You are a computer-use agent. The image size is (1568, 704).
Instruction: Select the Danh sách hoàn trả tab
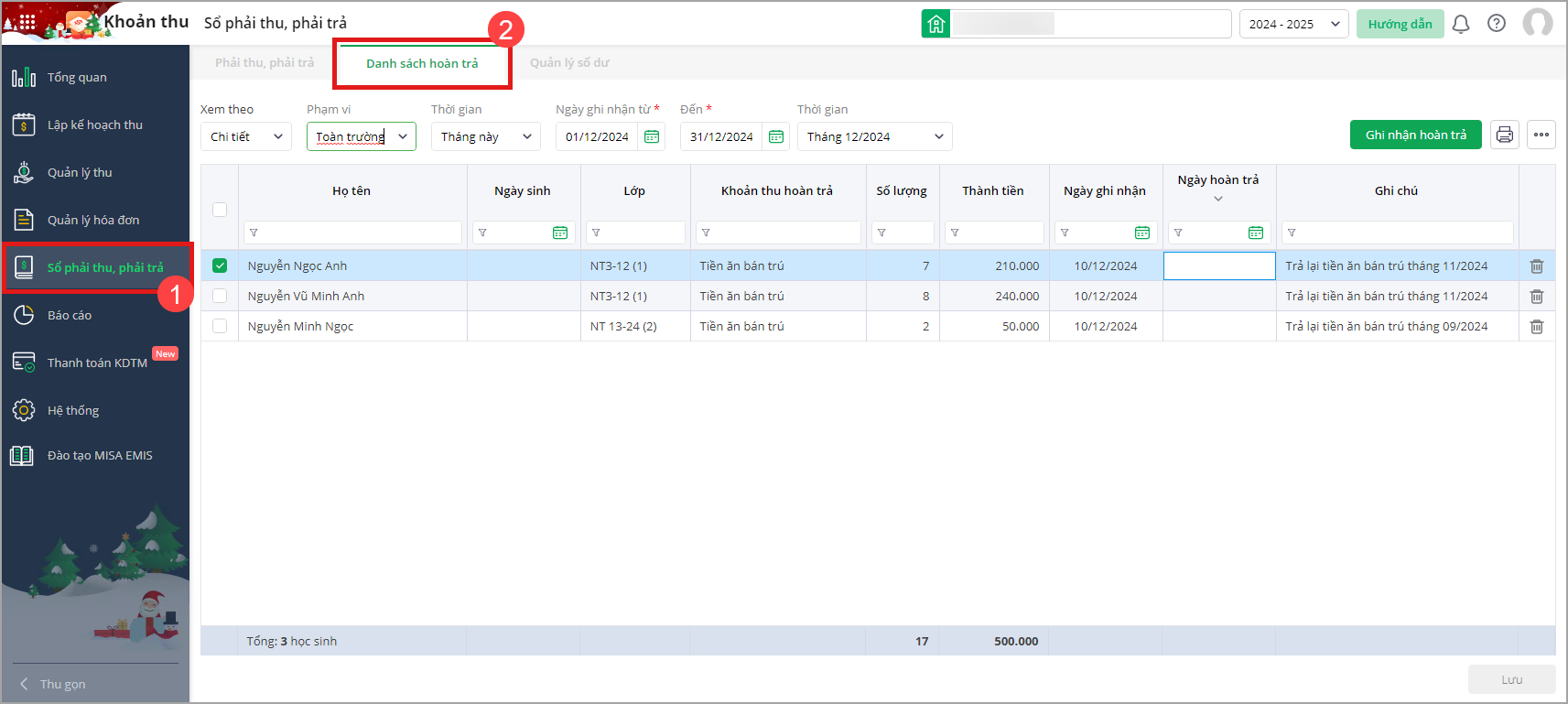422,63
